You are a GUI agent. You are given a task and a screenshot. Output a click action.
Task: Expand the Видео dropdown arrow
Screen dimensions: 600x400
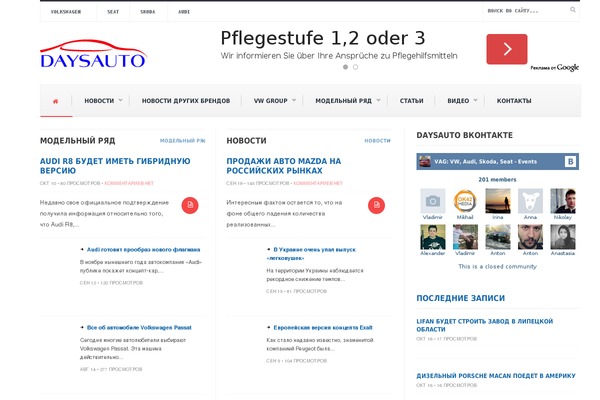point(475,100)
